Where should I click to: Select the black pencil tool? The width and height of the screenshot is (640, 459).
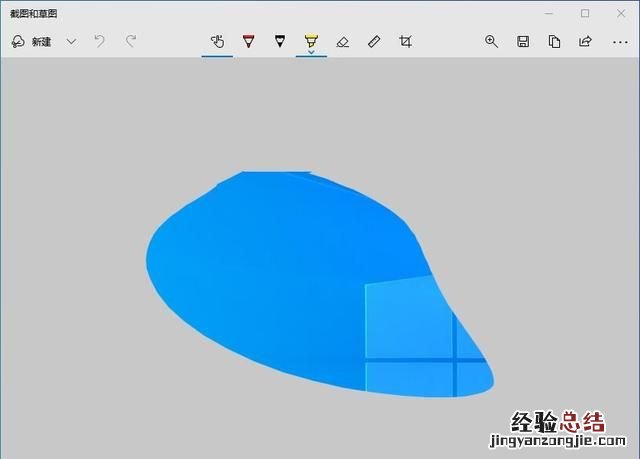(280, 41)
